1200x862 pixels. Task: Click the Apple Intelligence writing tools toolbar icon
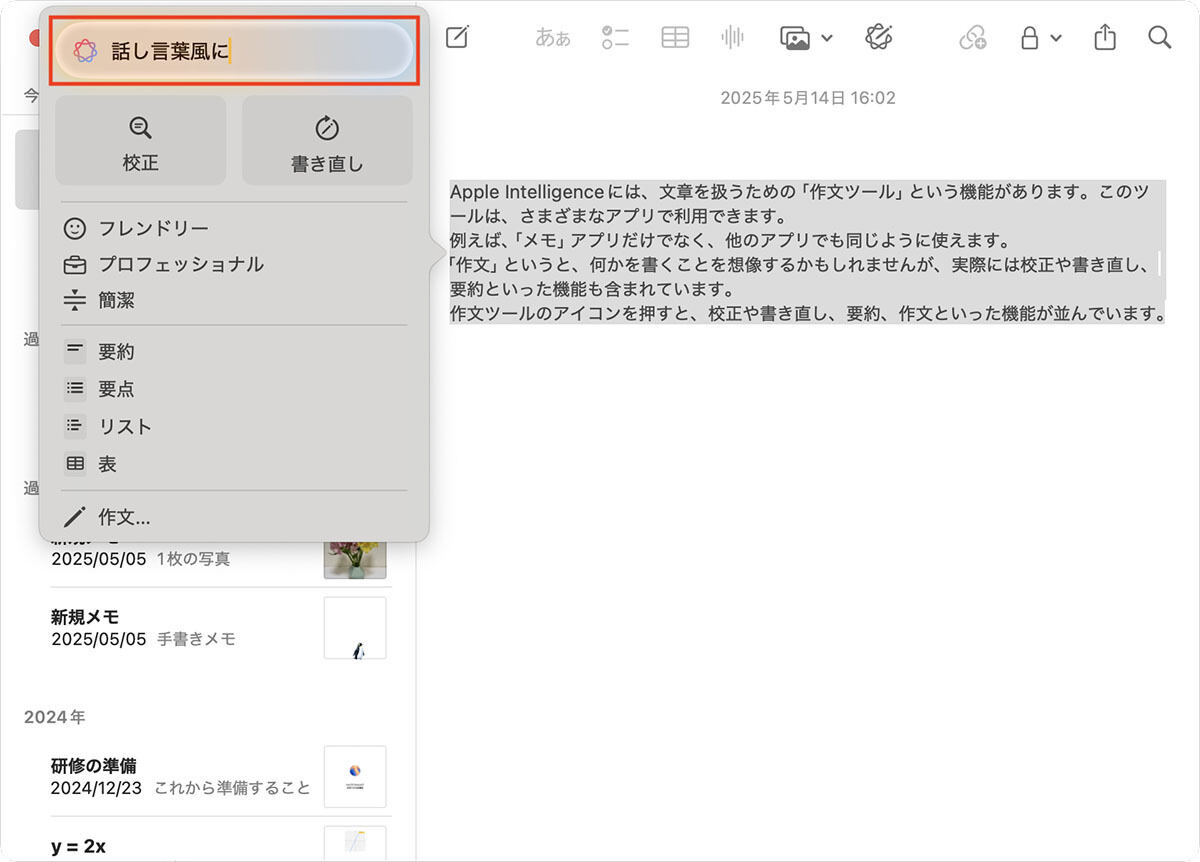(879, 38)
